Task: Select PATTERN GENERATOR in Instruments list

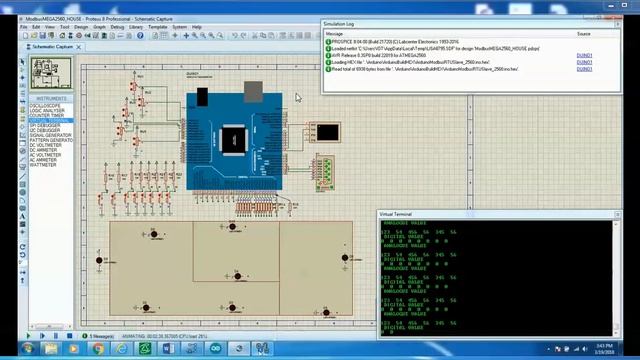Action: 51,140
